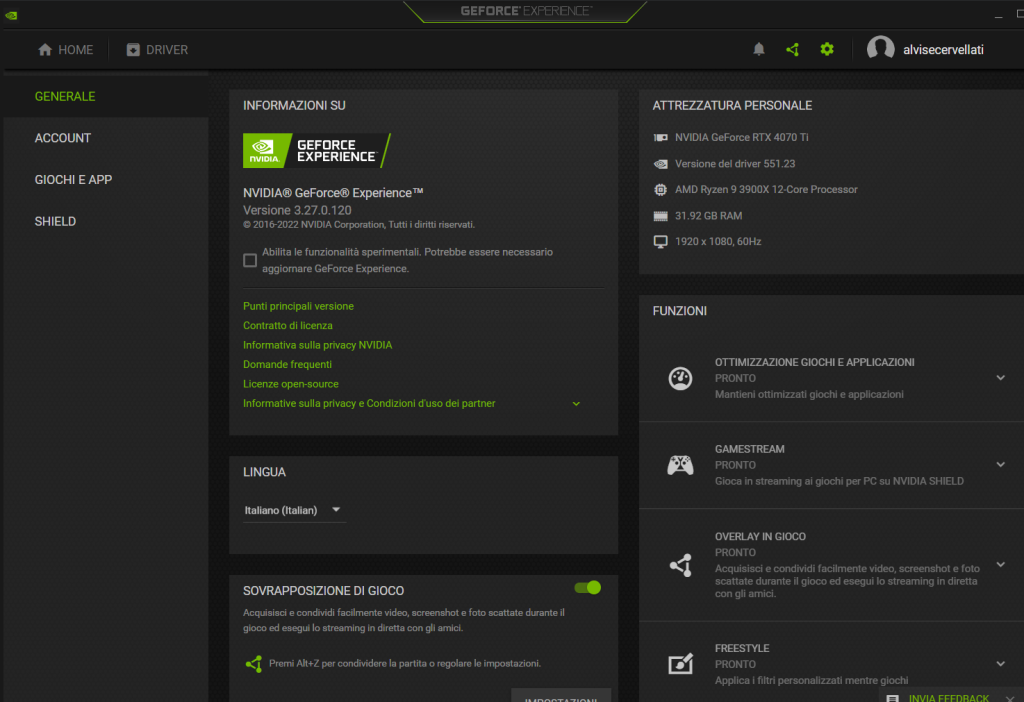Open Giochi e App settings section
Screen dimensions: 1024x702
pyautogui.click(x=73, y=180)
